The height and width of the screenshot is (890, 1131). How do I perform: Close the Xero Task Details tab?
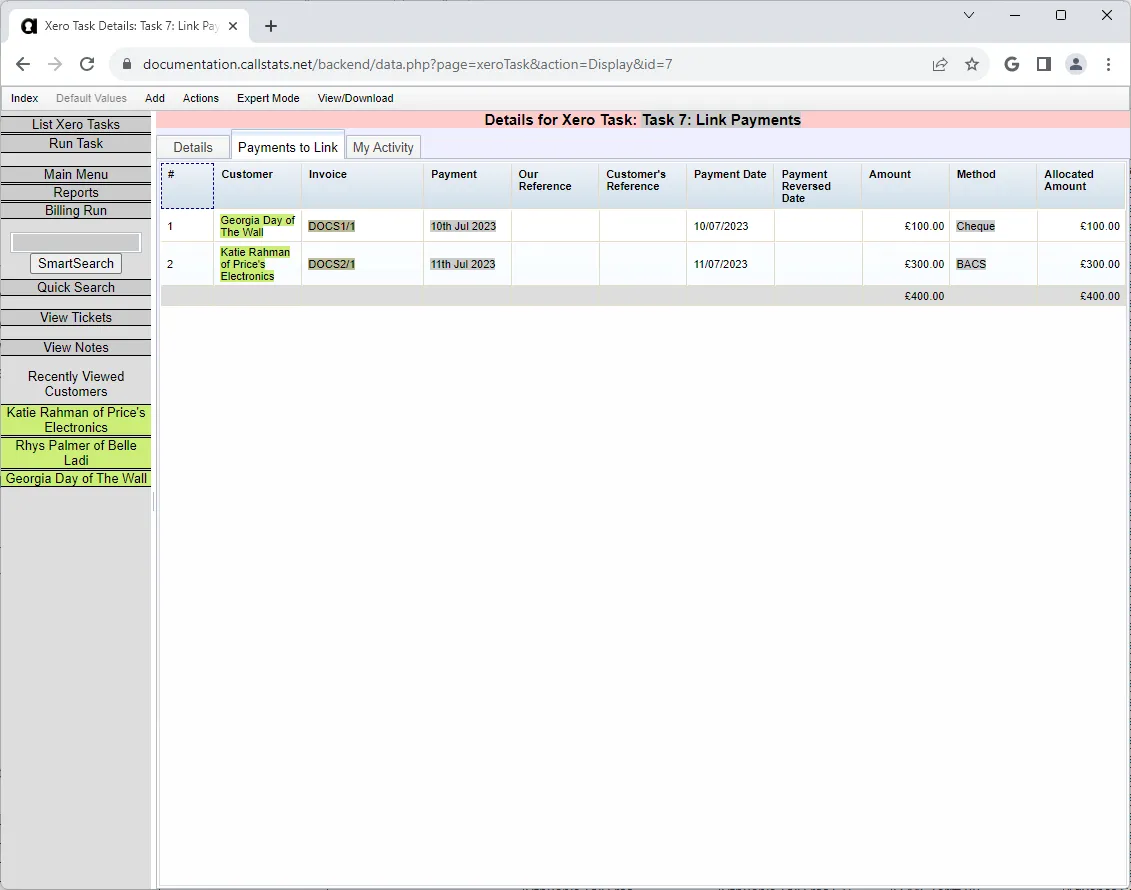(x=233, y=26)
